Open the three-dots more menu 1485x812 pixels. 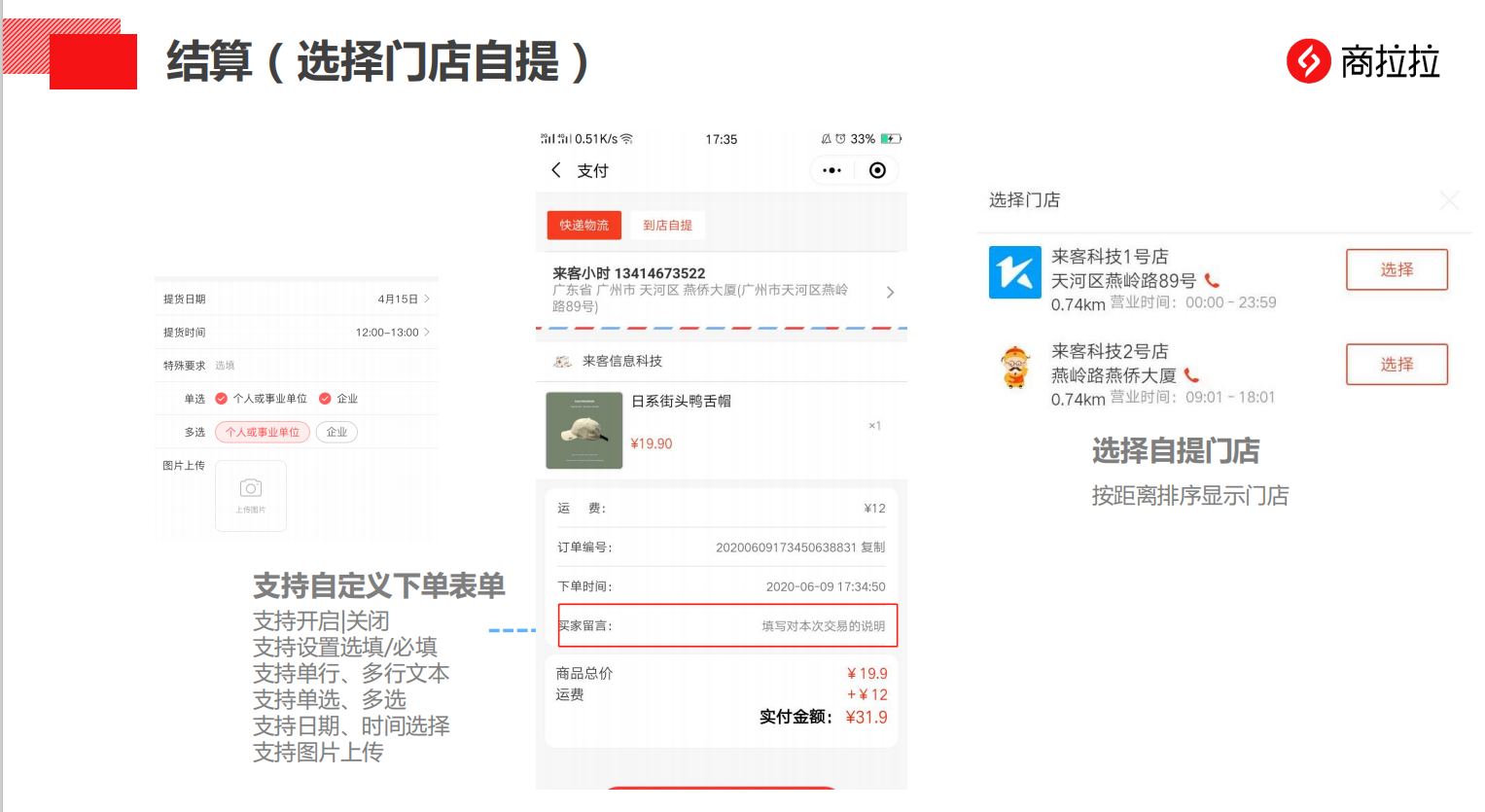(x=831, y=170)
